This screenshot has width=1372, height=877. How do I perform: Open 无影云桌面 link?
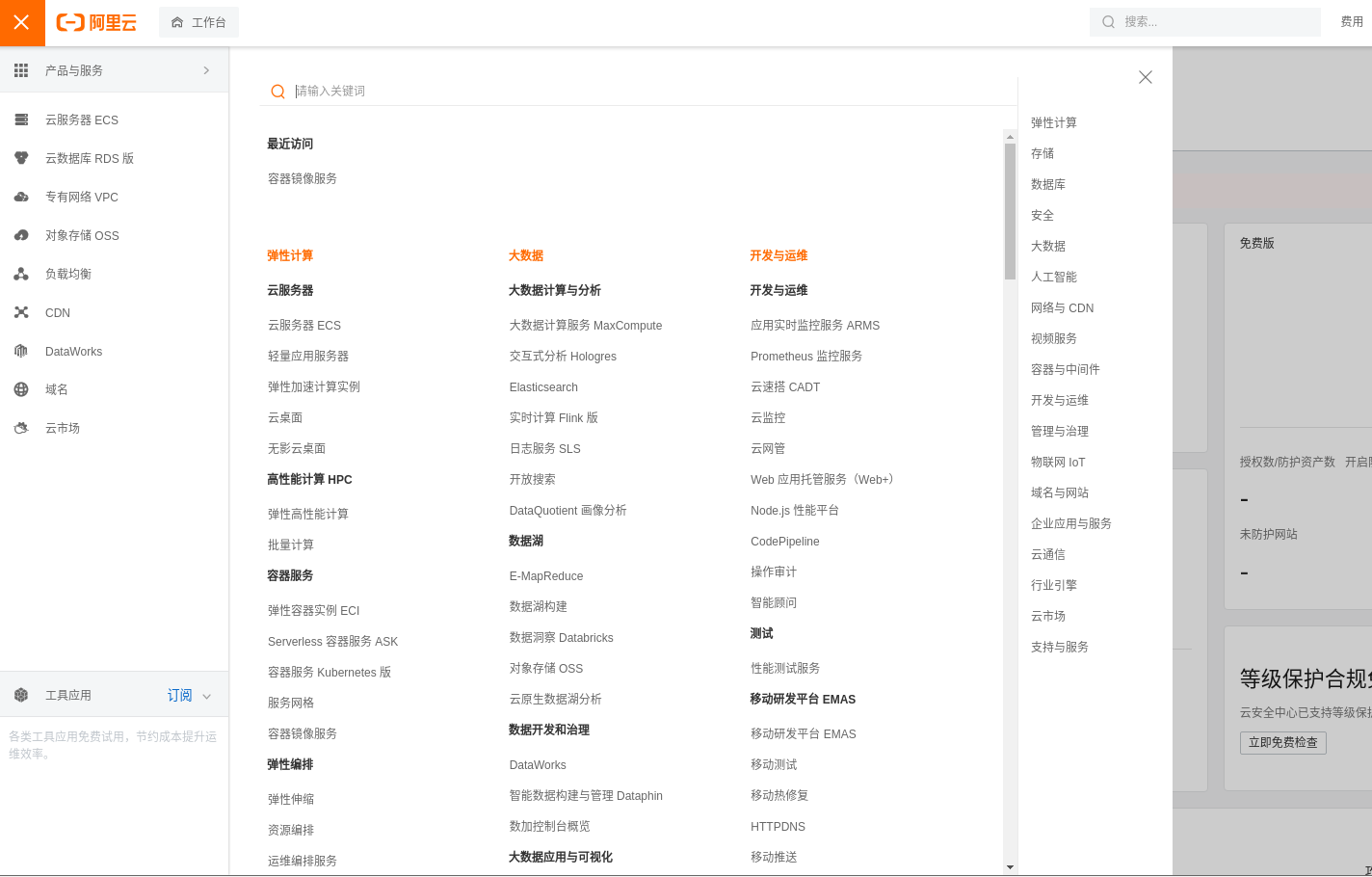coord(297,448)
